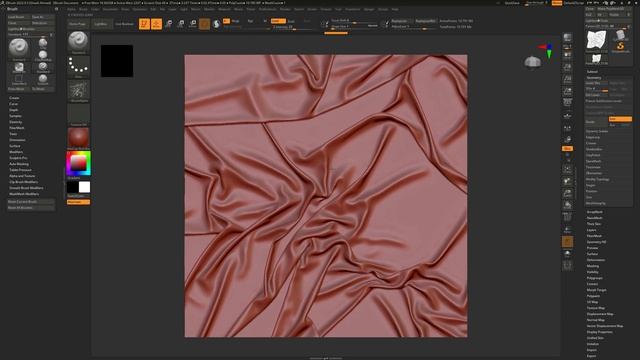Expand the DynaMesh subsection under Geometry
Screen dimensions: 640x360
[593, 161]
